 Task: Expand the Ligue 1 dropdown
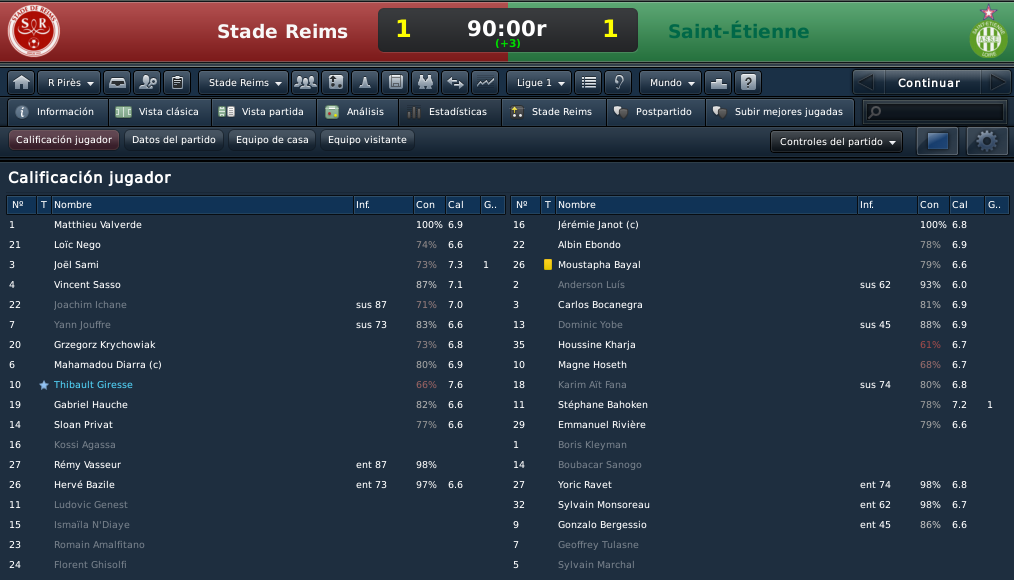(539, 83)
